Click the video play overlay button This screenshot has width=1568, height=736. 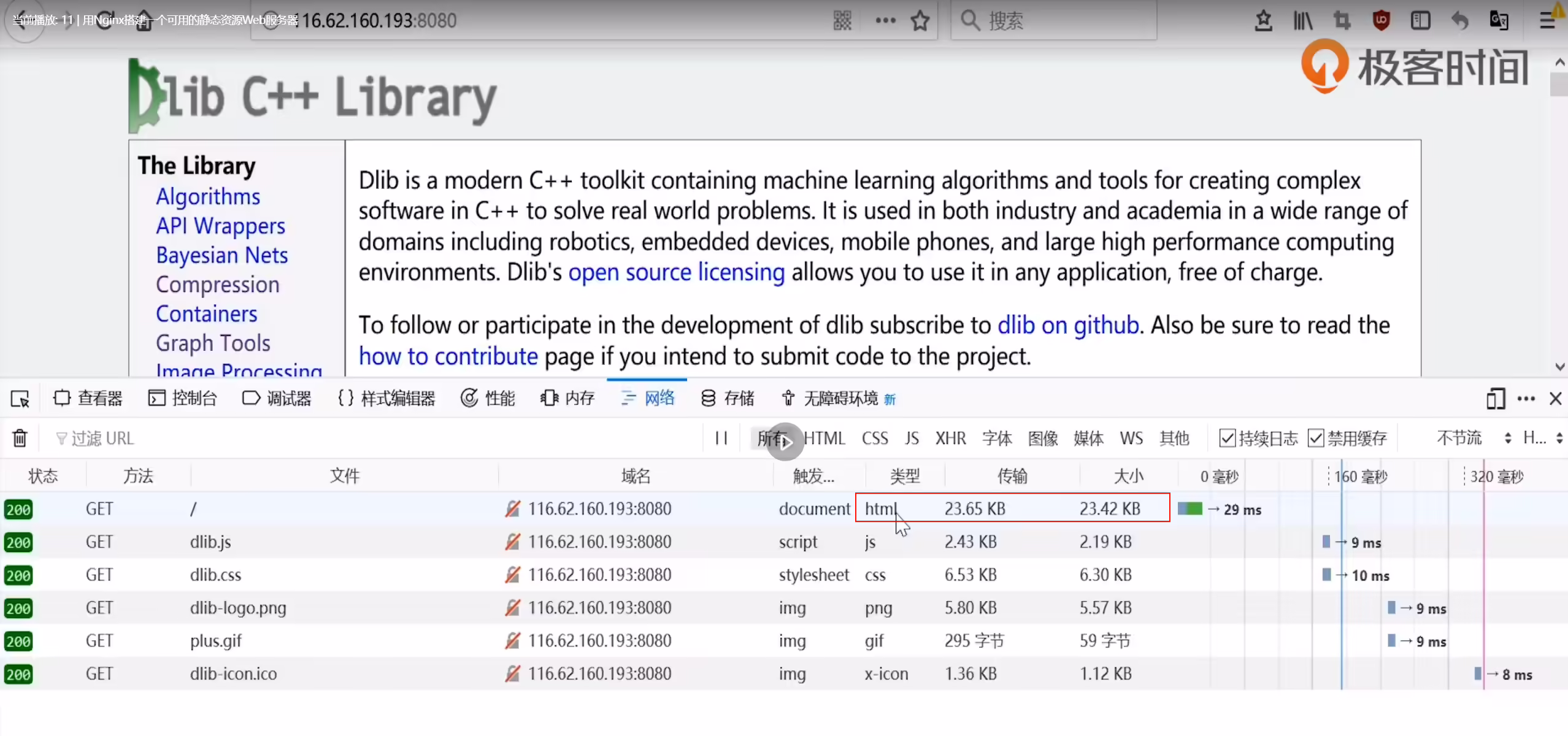click(x=785, y=442)
